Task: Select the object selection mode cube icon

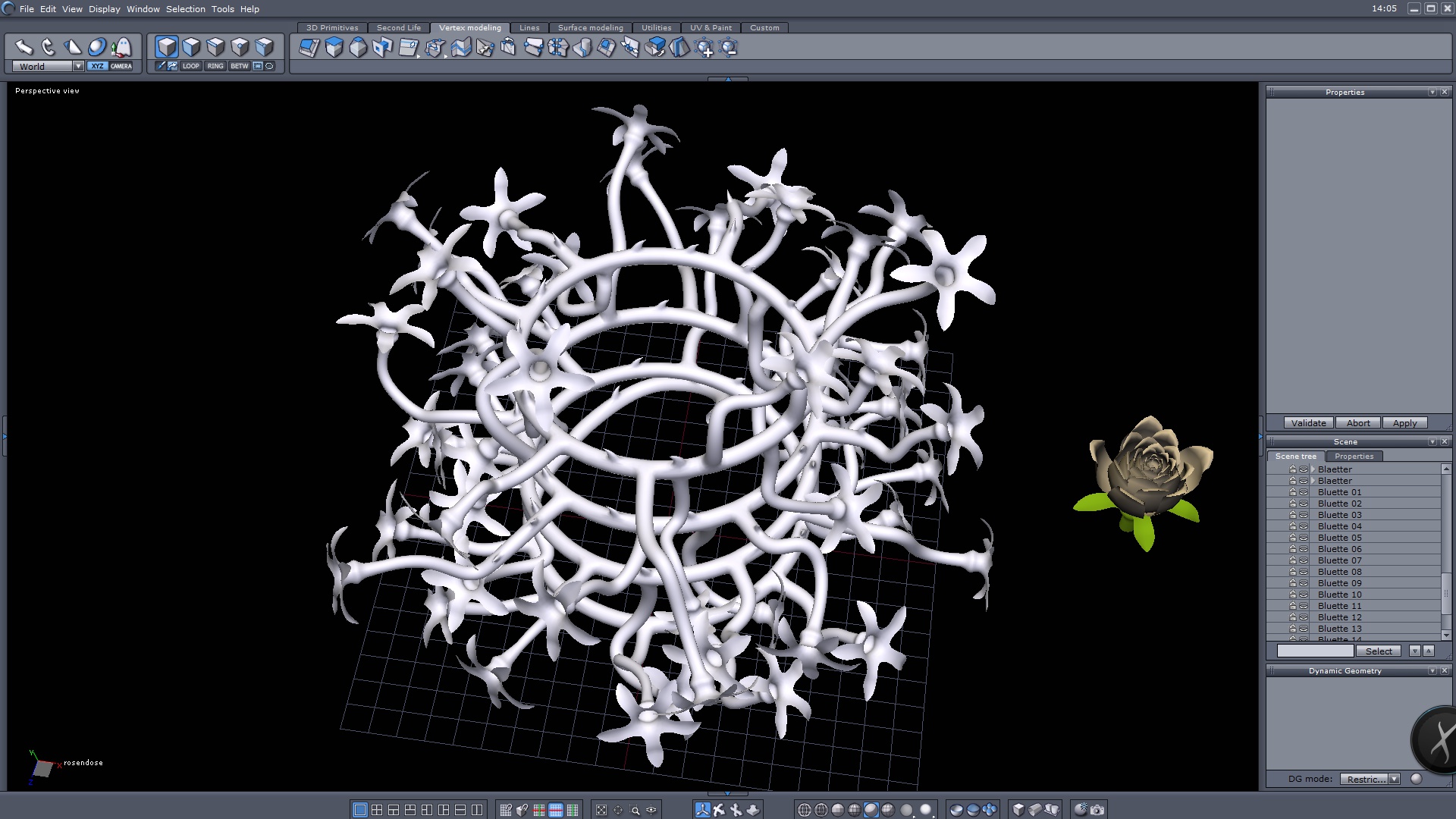Action: (167, 47)
